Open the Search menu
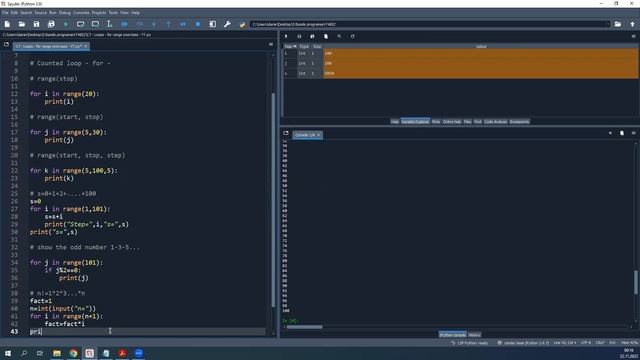This screenshot has height=360, width=640. pyautogui.click(x=26, y=13)
